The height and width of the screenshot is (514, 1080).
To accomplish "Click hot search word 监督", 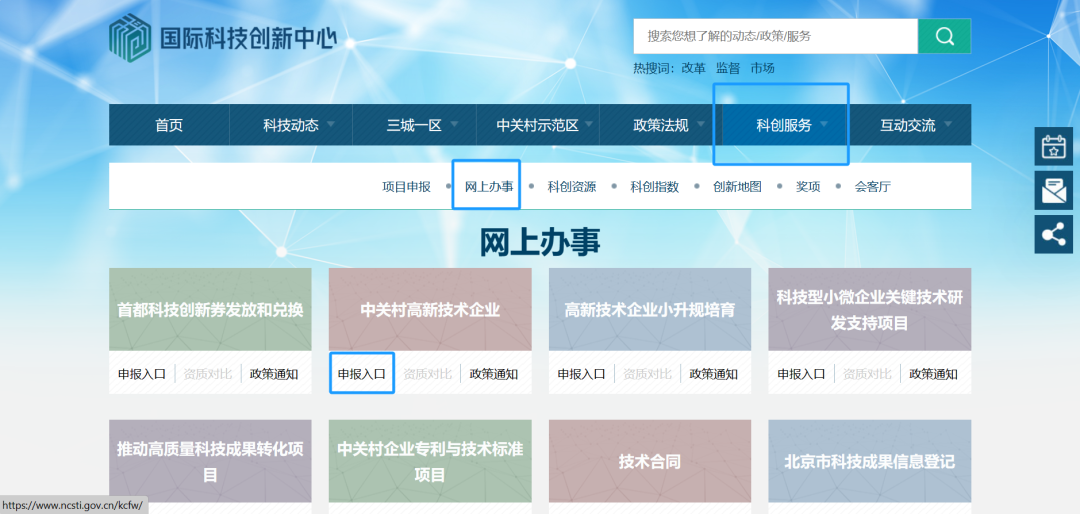I will pos(727,68).
